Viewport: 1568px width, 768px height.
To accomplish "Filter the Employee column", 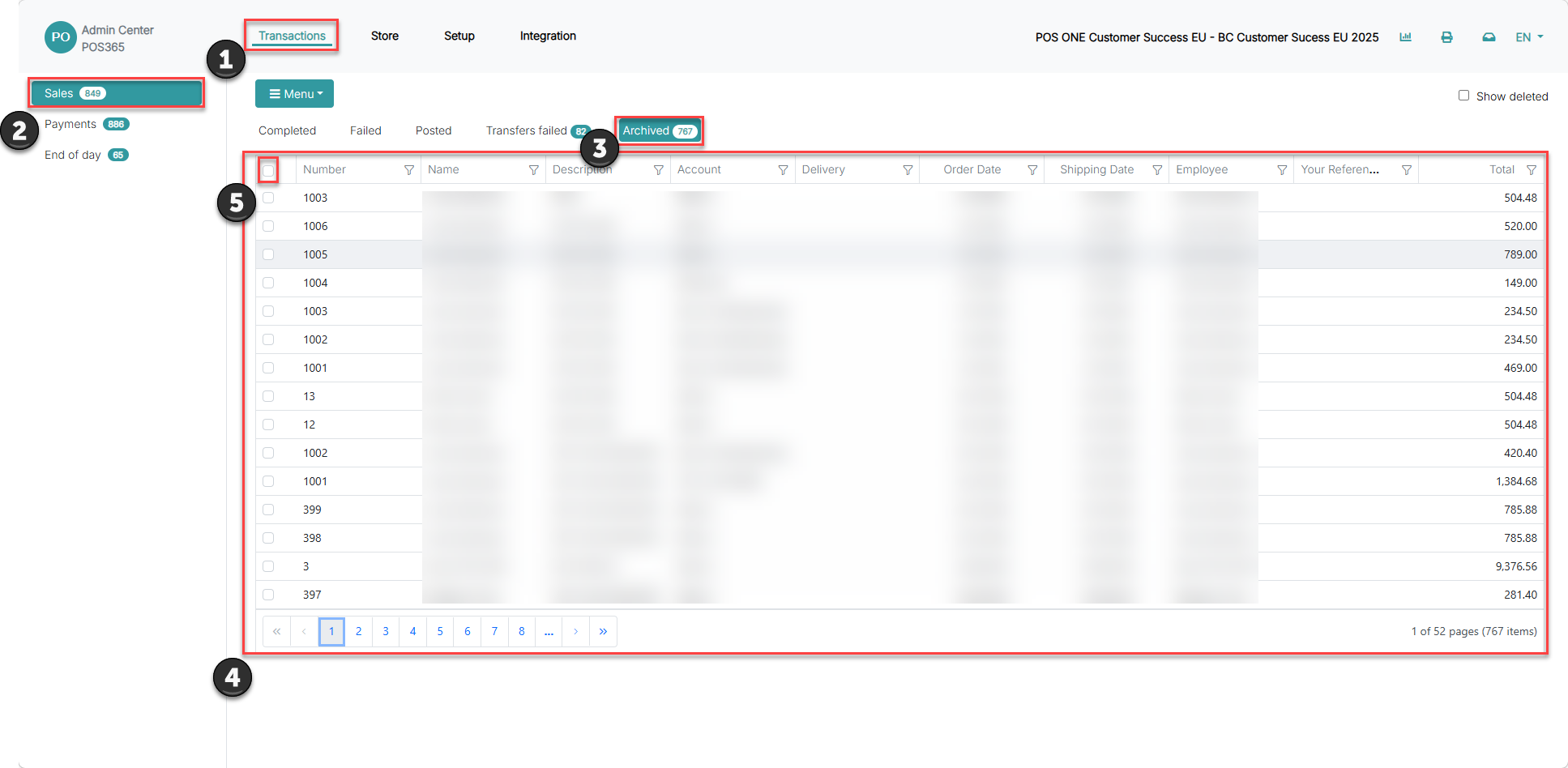I will coord(1283,170).
